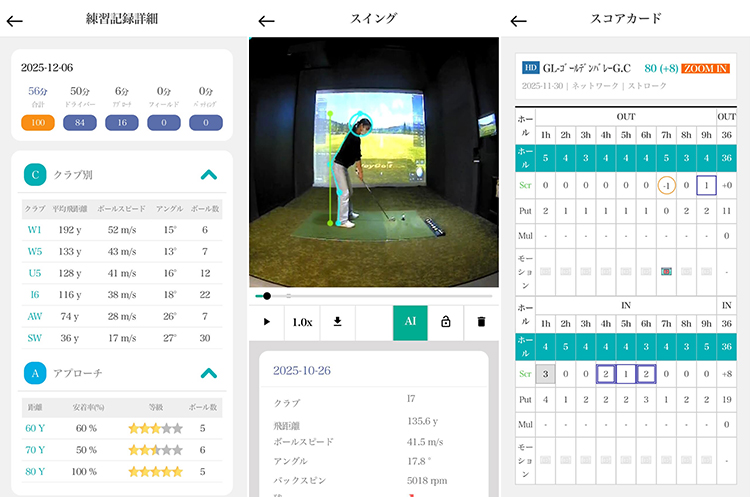The width and height of the screenshot is (750, 497).
Task: Collapse the アプローチ section
Action: [208, 373]
